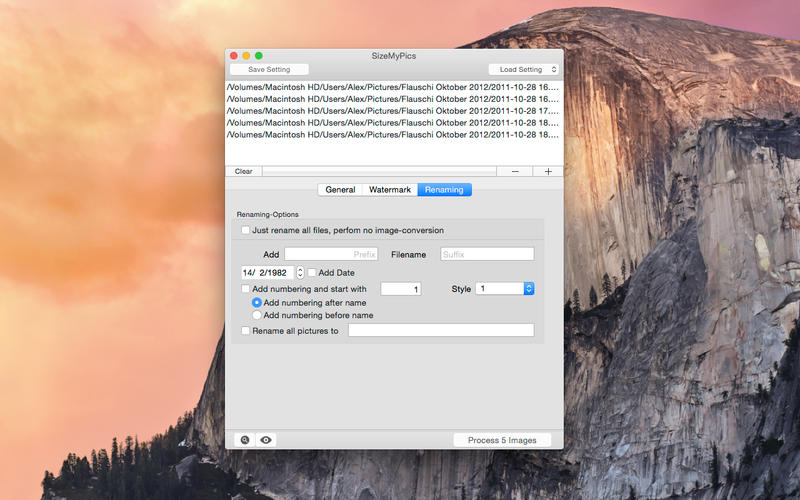Enable 'Just rename all files' checkbox

(x=246, y=230)
